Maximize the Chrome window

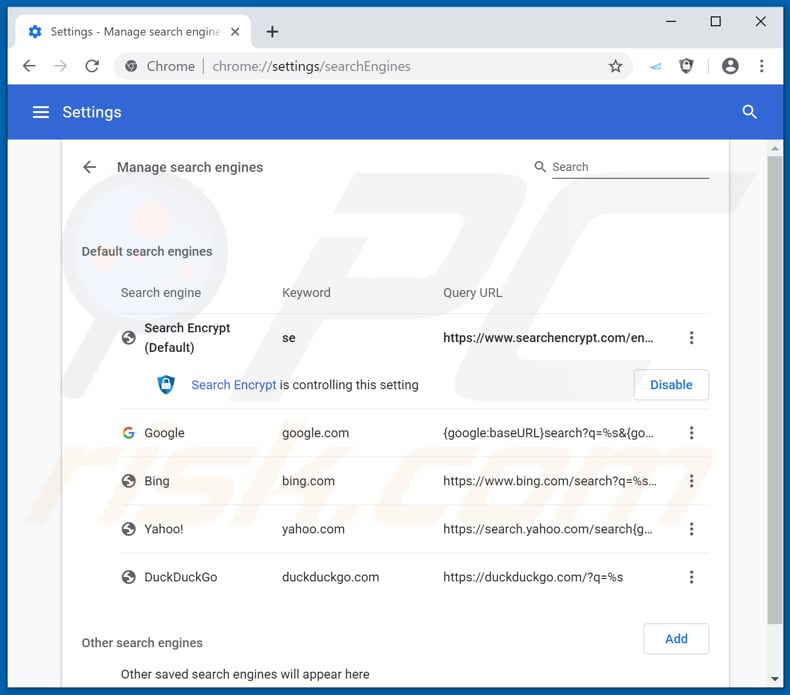[715, 21]
